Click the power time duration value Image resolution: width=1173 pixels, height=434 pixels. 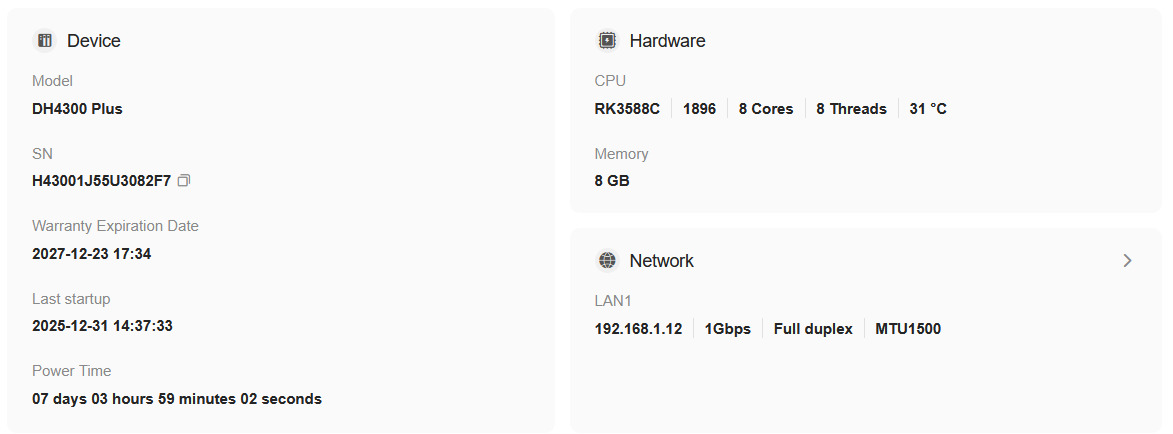(177, 399)
